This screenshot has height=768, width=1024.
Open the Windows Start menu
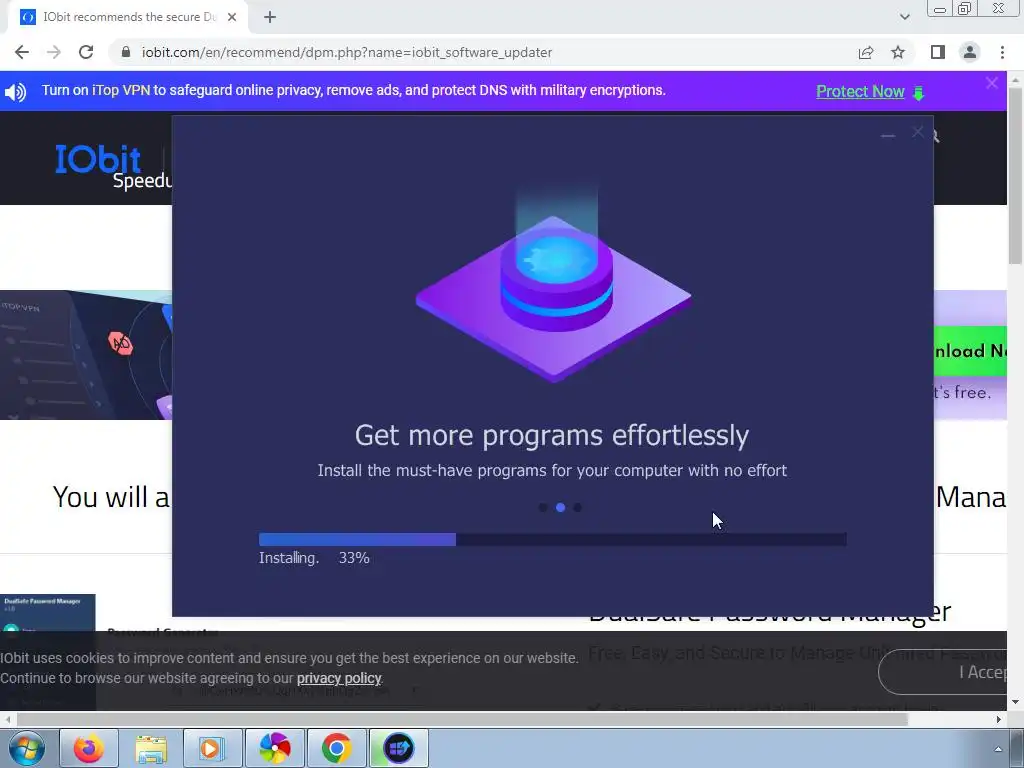(x=27, y=748)
